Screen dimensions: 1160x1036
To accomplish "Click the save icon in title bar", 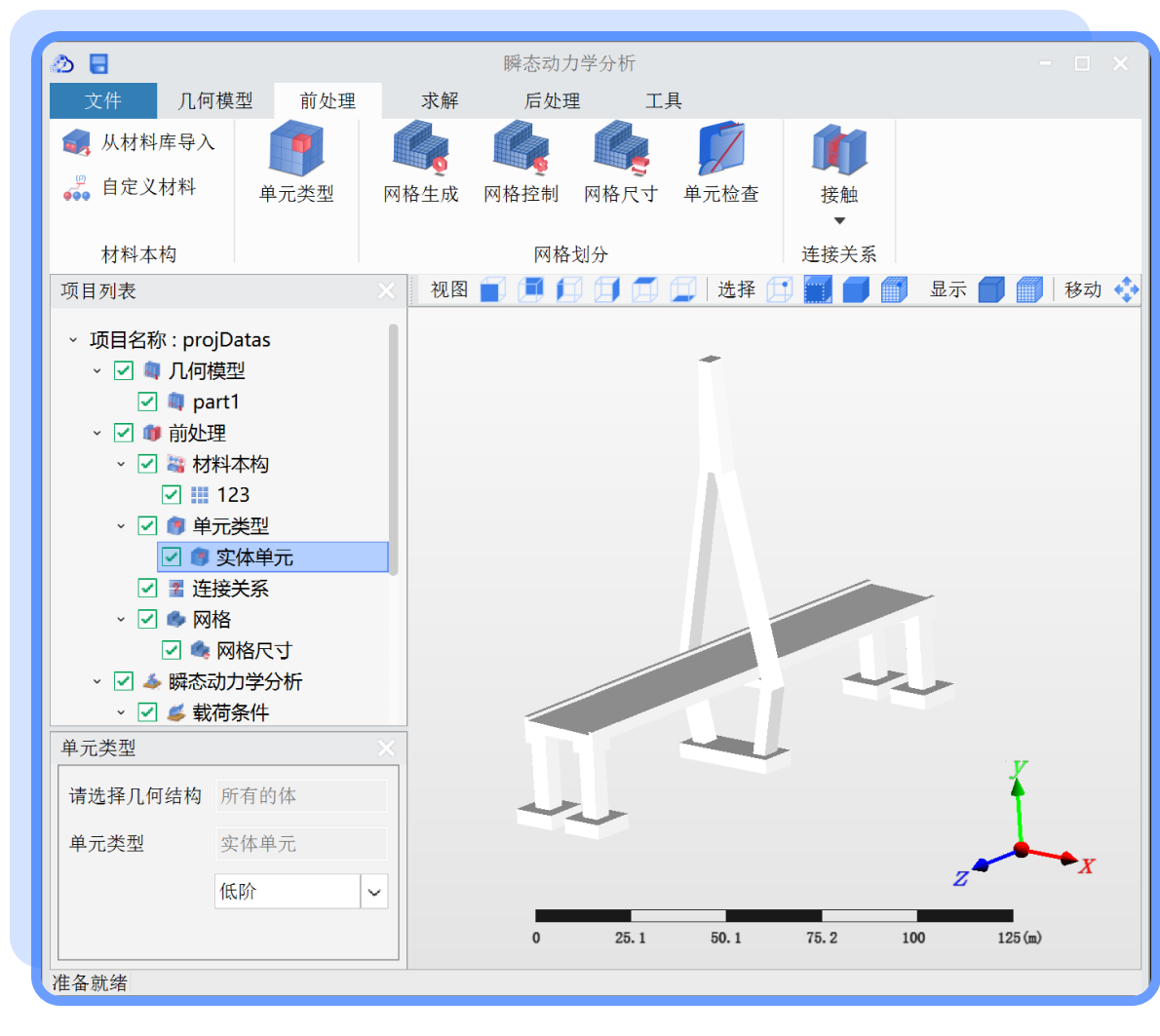I will point(99,64).
